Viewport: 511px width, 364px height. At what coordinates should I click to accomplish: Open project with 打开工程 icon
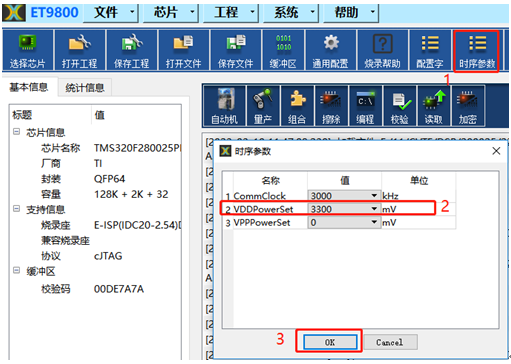[x=80, y=50]
